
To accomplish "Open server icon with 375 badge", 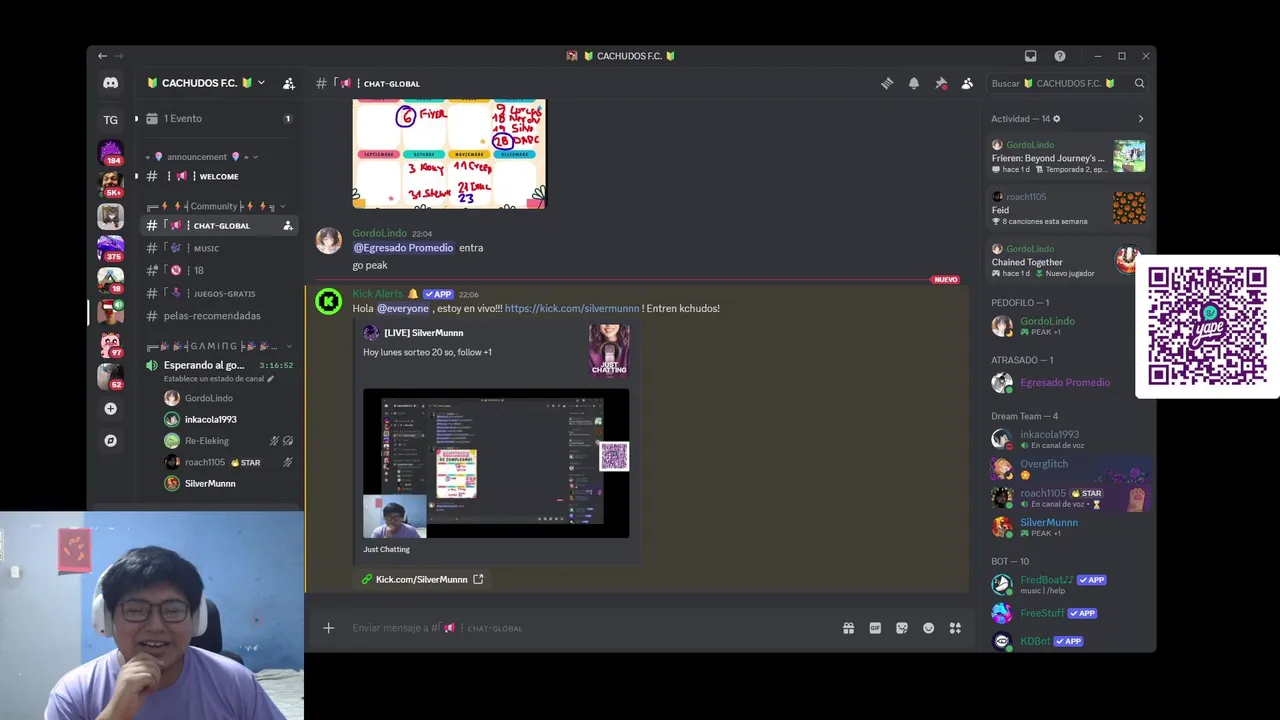I will (110, 248).
